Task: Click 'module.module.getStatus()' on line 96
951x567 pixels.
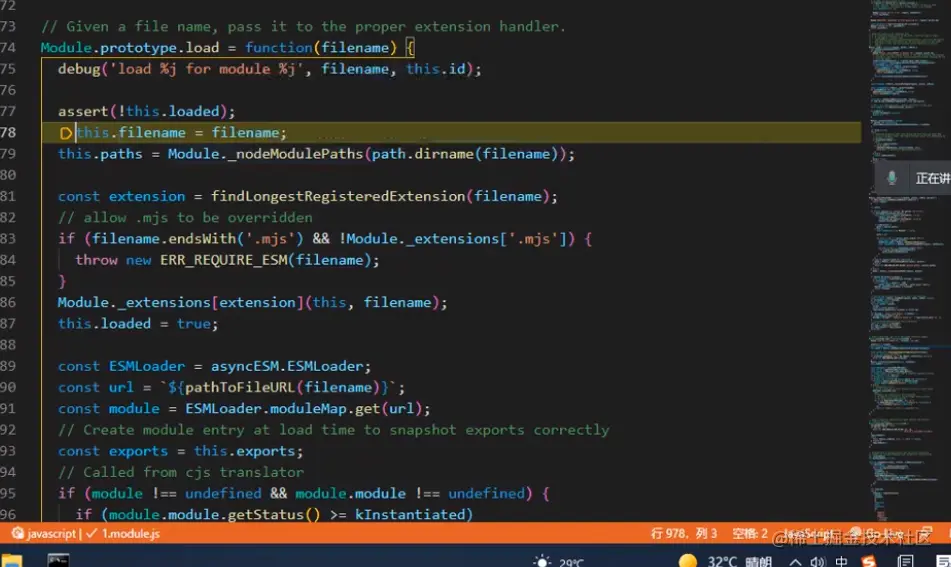Action: [214, 514]
